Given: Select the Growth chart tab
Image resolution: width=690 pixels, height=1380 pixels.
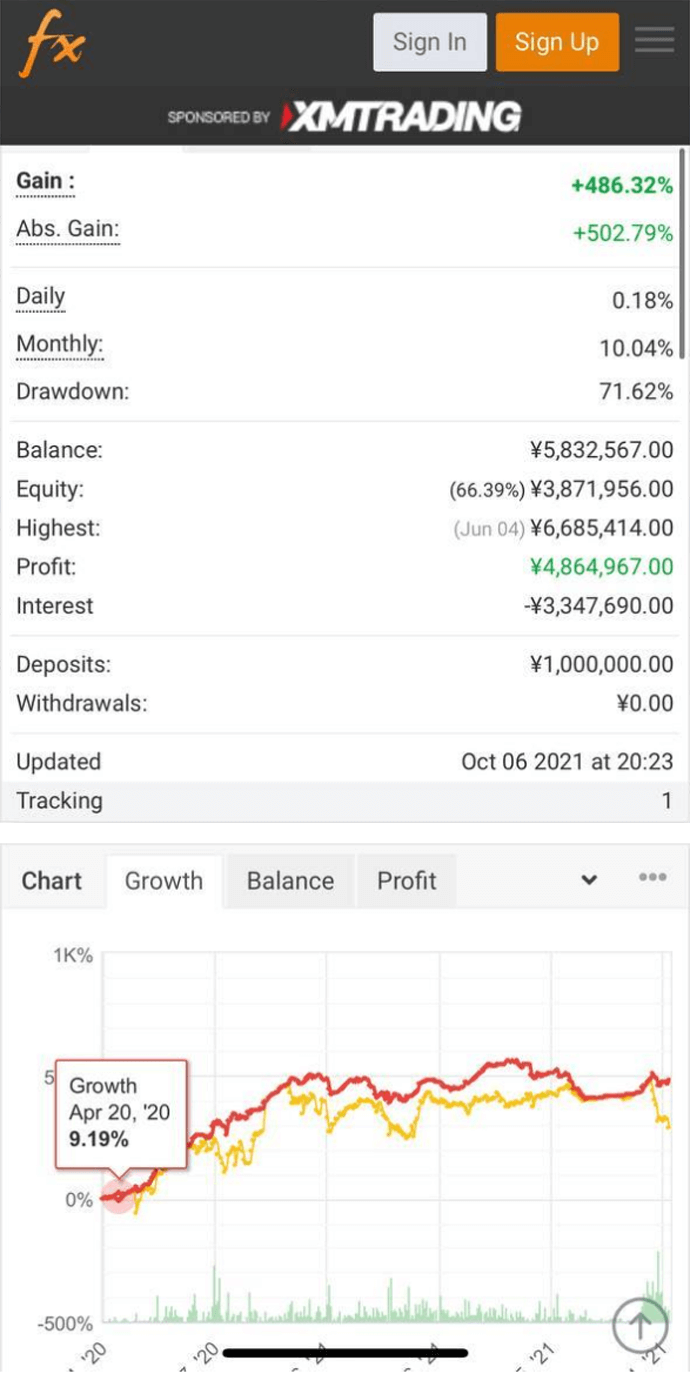Looking at the screenshot, I should click(x=164, y=881).
